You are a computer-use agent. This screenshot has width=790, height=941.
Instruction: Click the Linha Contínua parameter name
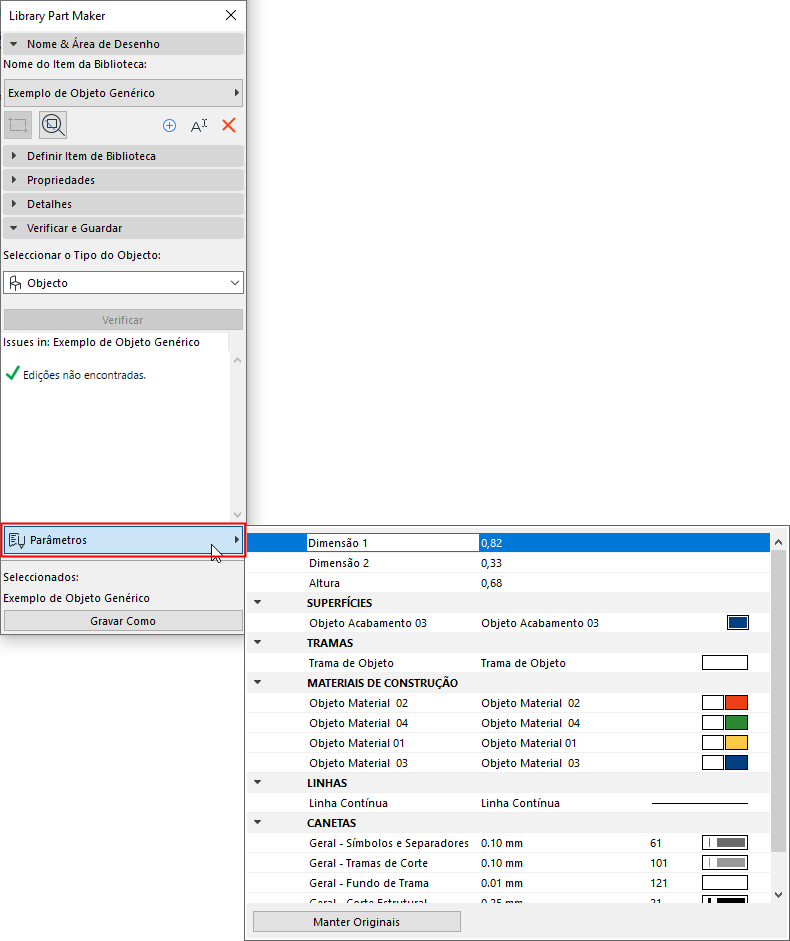click(348, 803)
